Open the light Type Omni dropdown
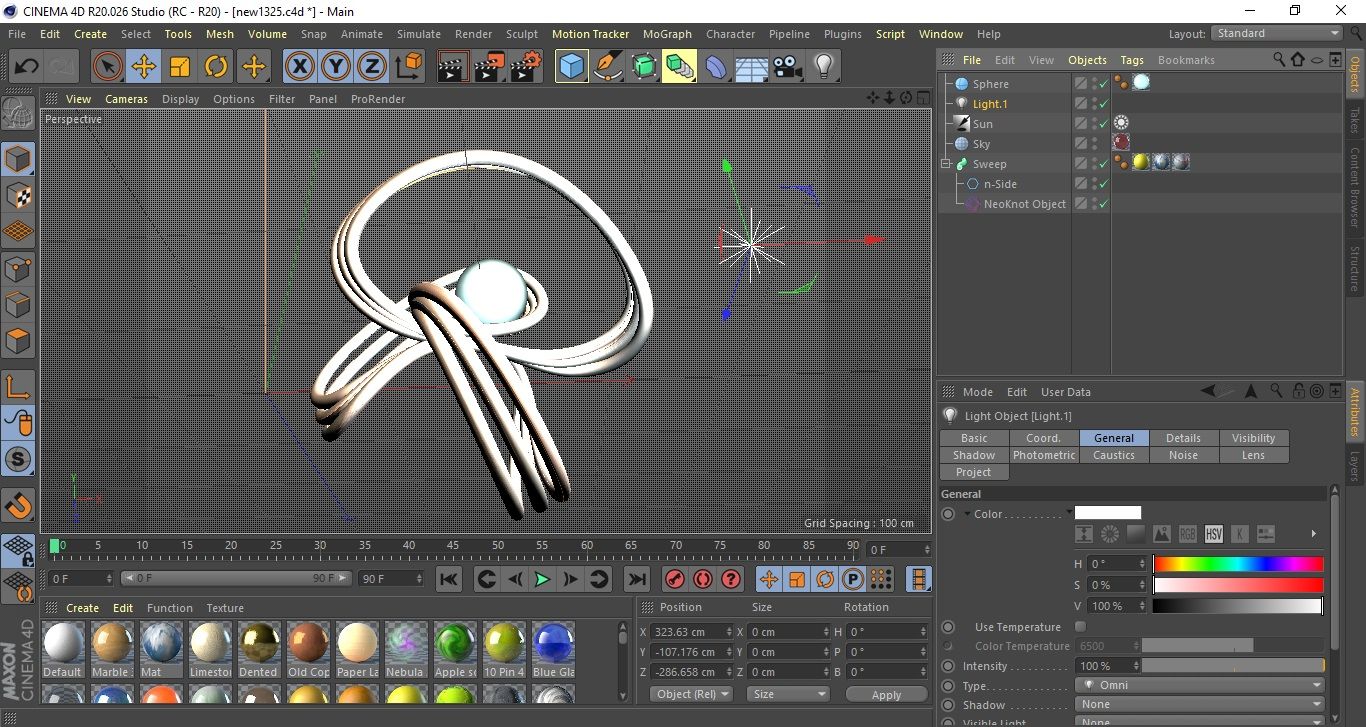The width and height of the screenshot is (1366, 727). point(1200,686)
